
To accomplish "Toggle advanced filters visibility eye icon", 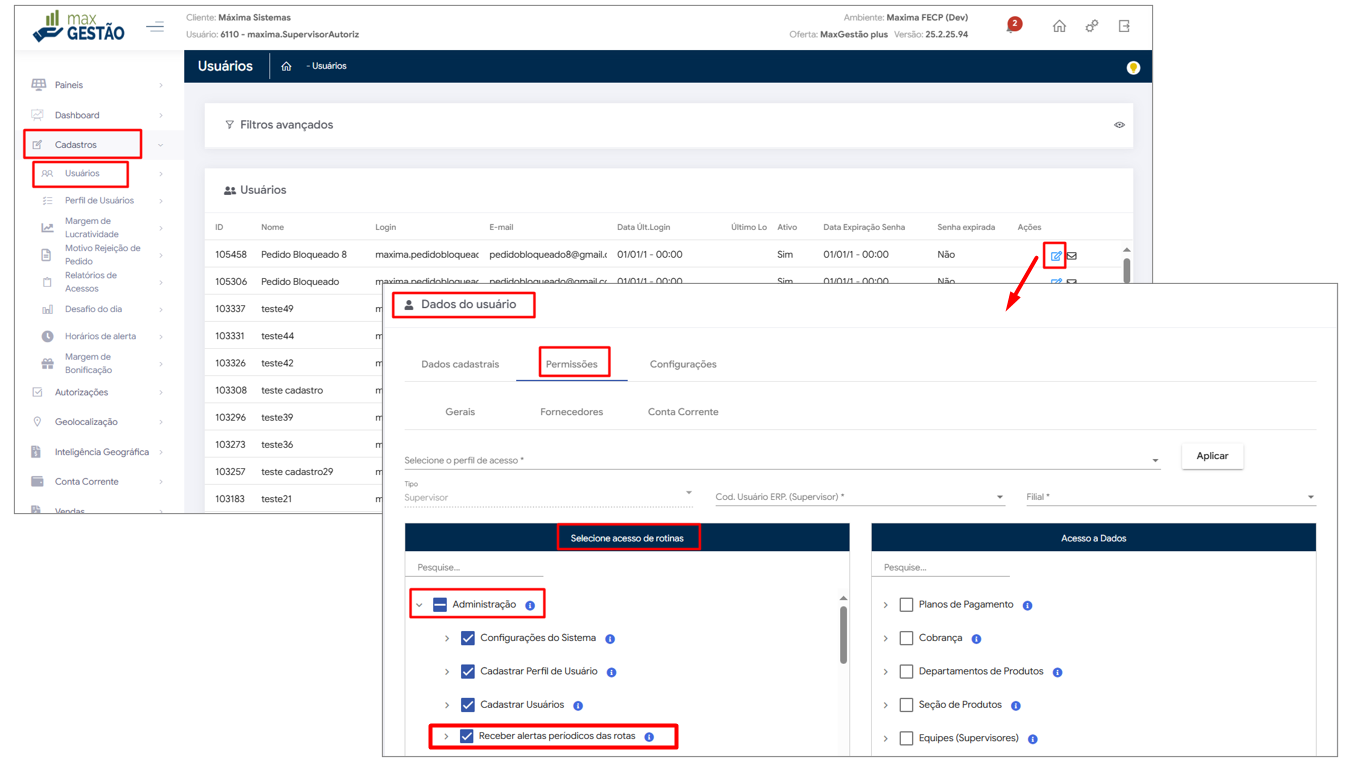I will 1119,125.
